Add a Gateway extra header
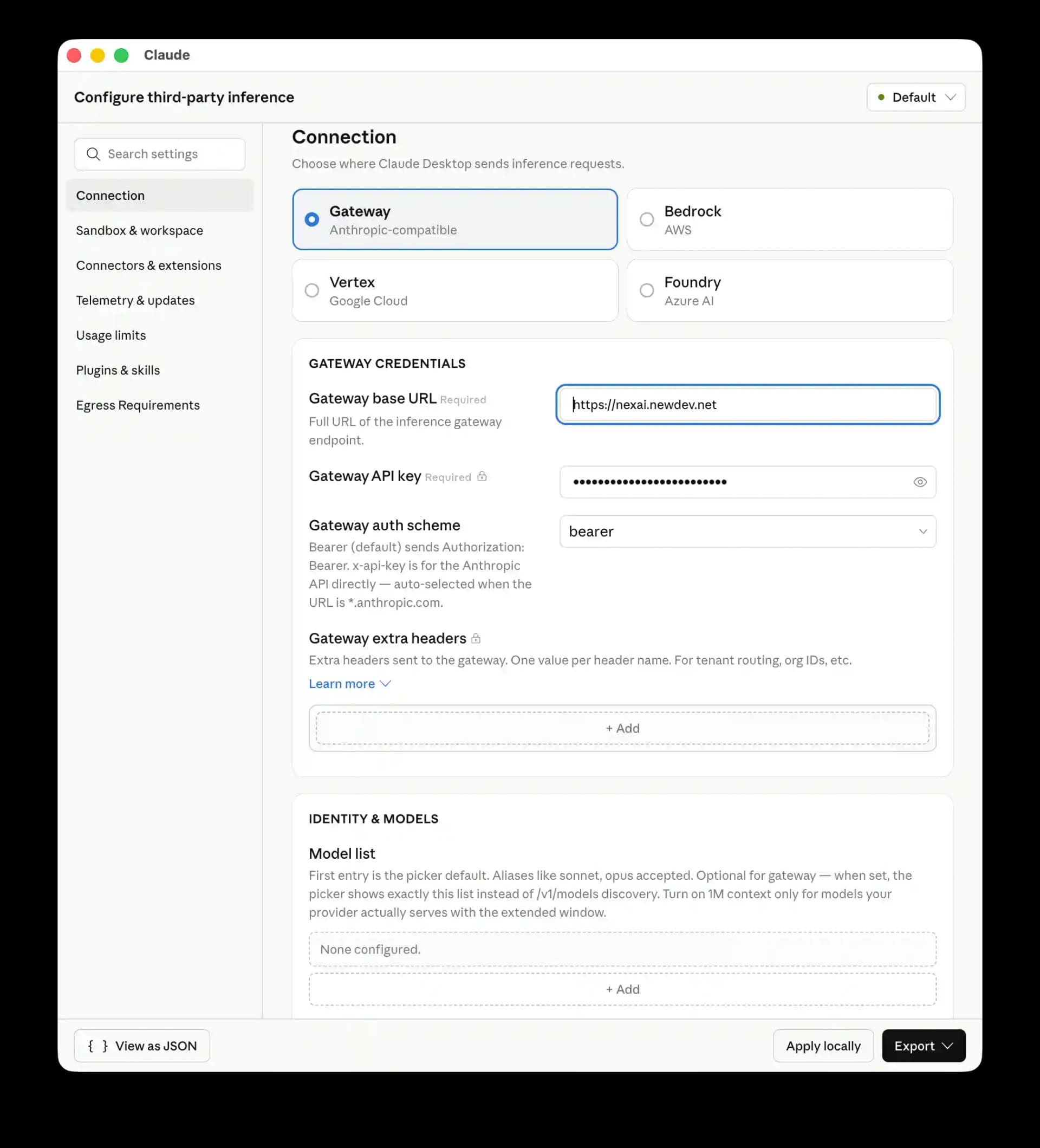This screenshot has height=1148, width=1040. point(622,728)
